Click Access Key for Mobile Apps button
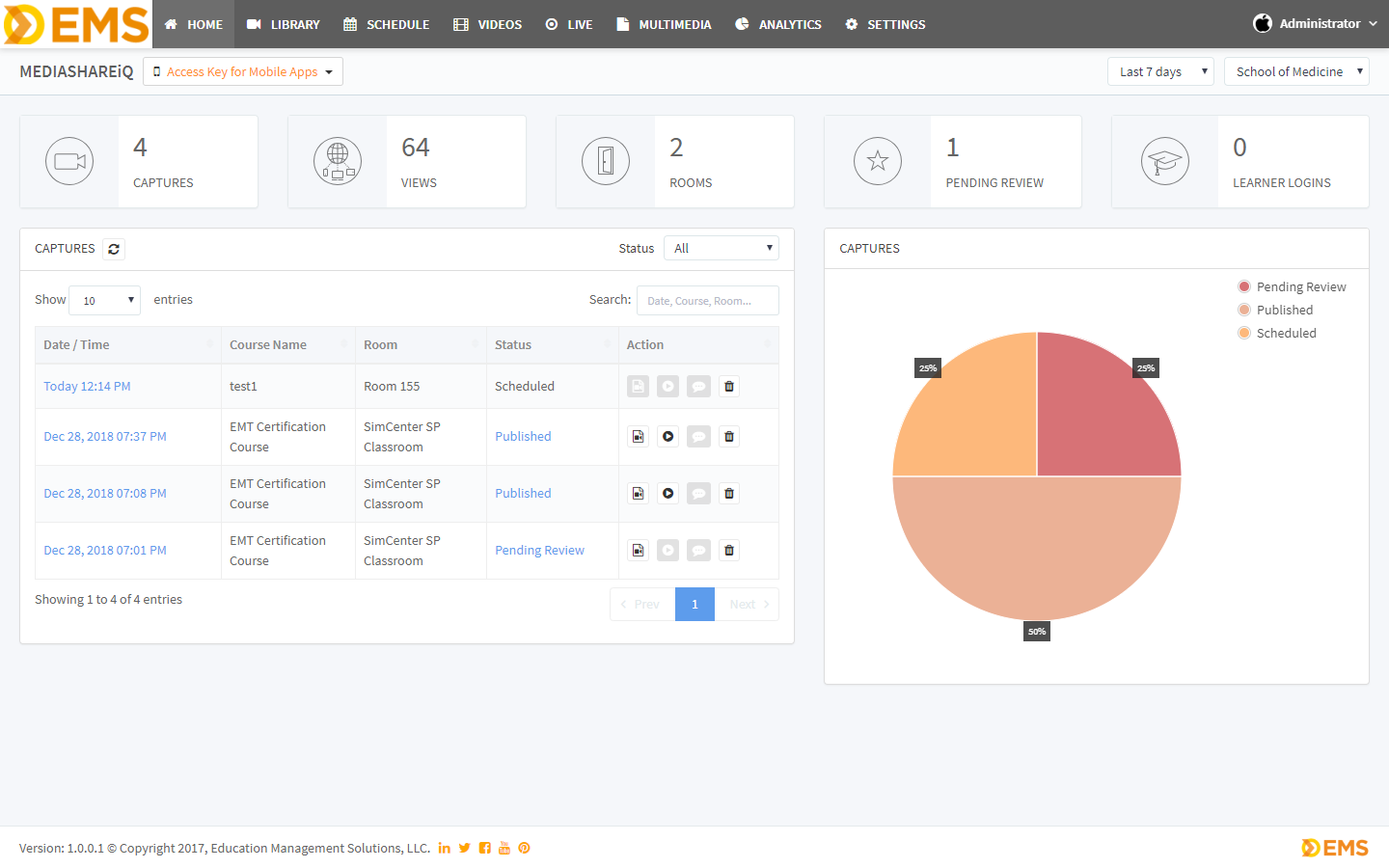 [243, 72]
